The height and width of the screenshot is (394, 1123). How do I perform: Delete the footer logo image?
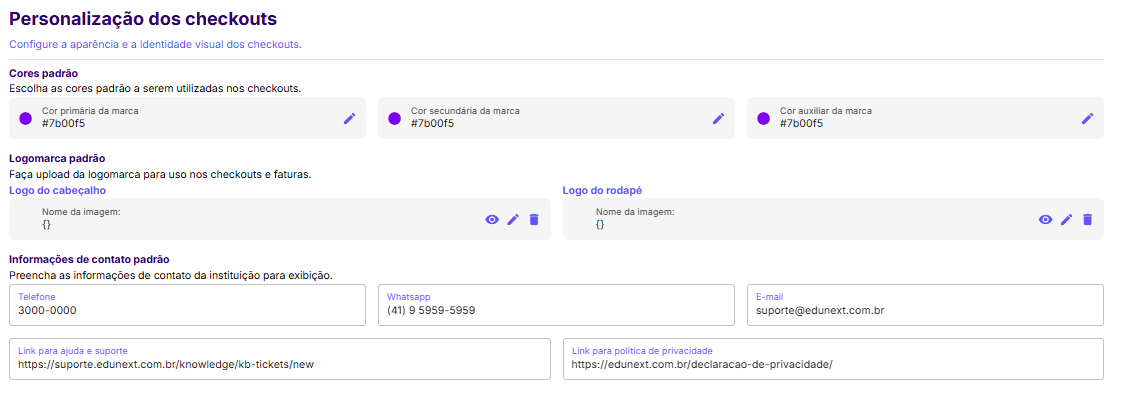[x=1087, y=219]
